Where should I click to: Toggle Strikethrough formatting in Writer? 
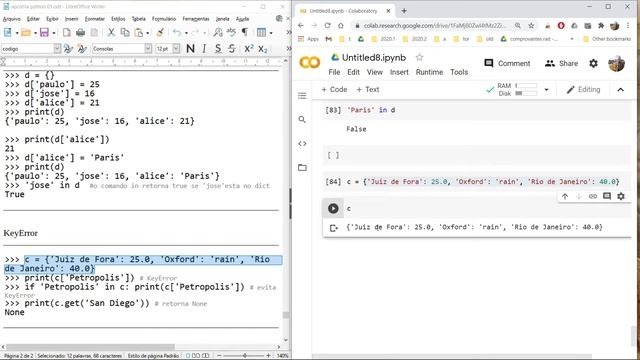click(232, 49)
